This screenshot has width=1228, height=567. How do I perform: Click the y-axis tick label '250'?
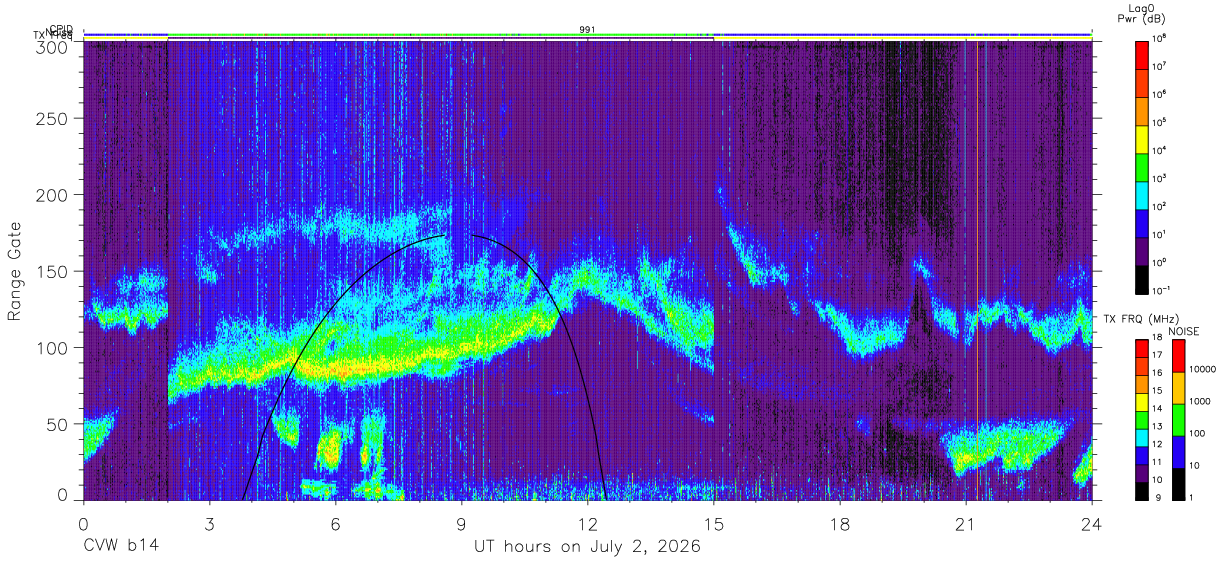tap(53, 118)
